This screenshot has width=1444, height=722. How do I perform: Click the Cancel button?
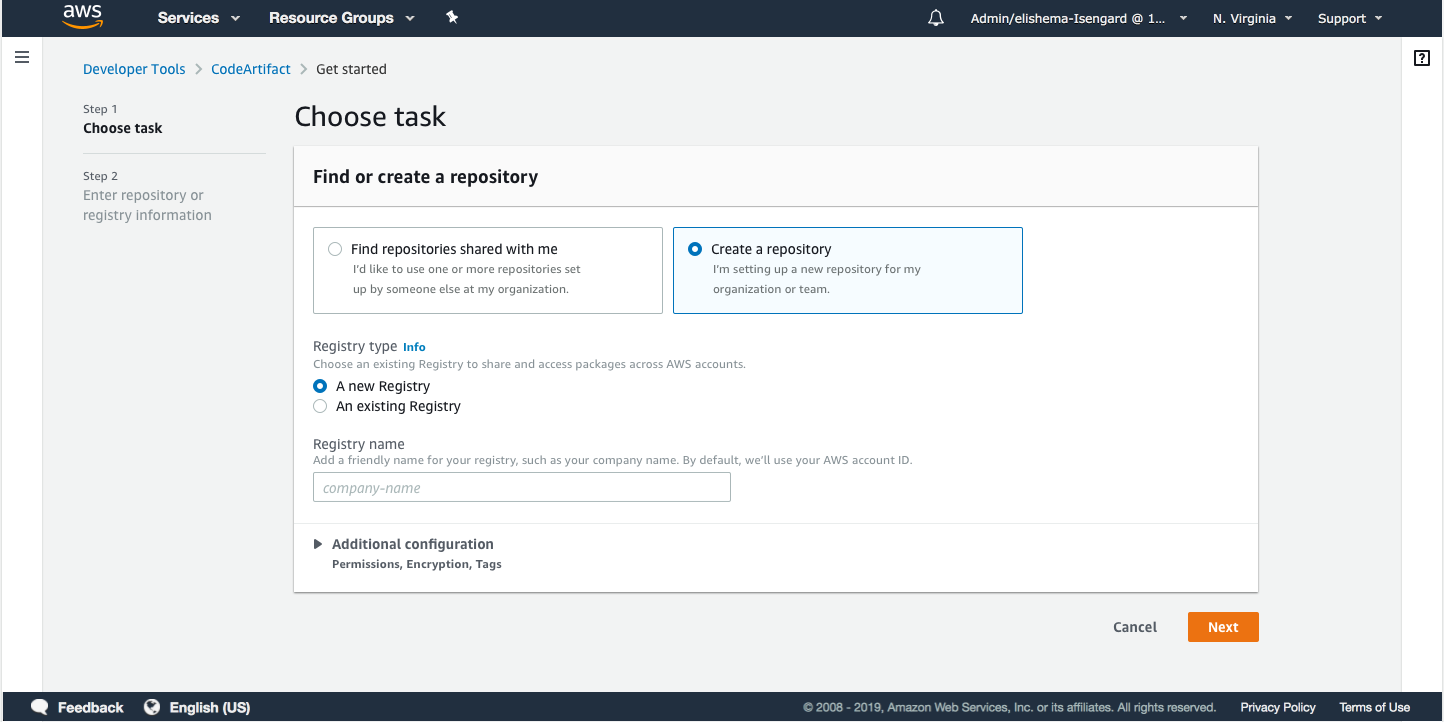point(1135,627)
